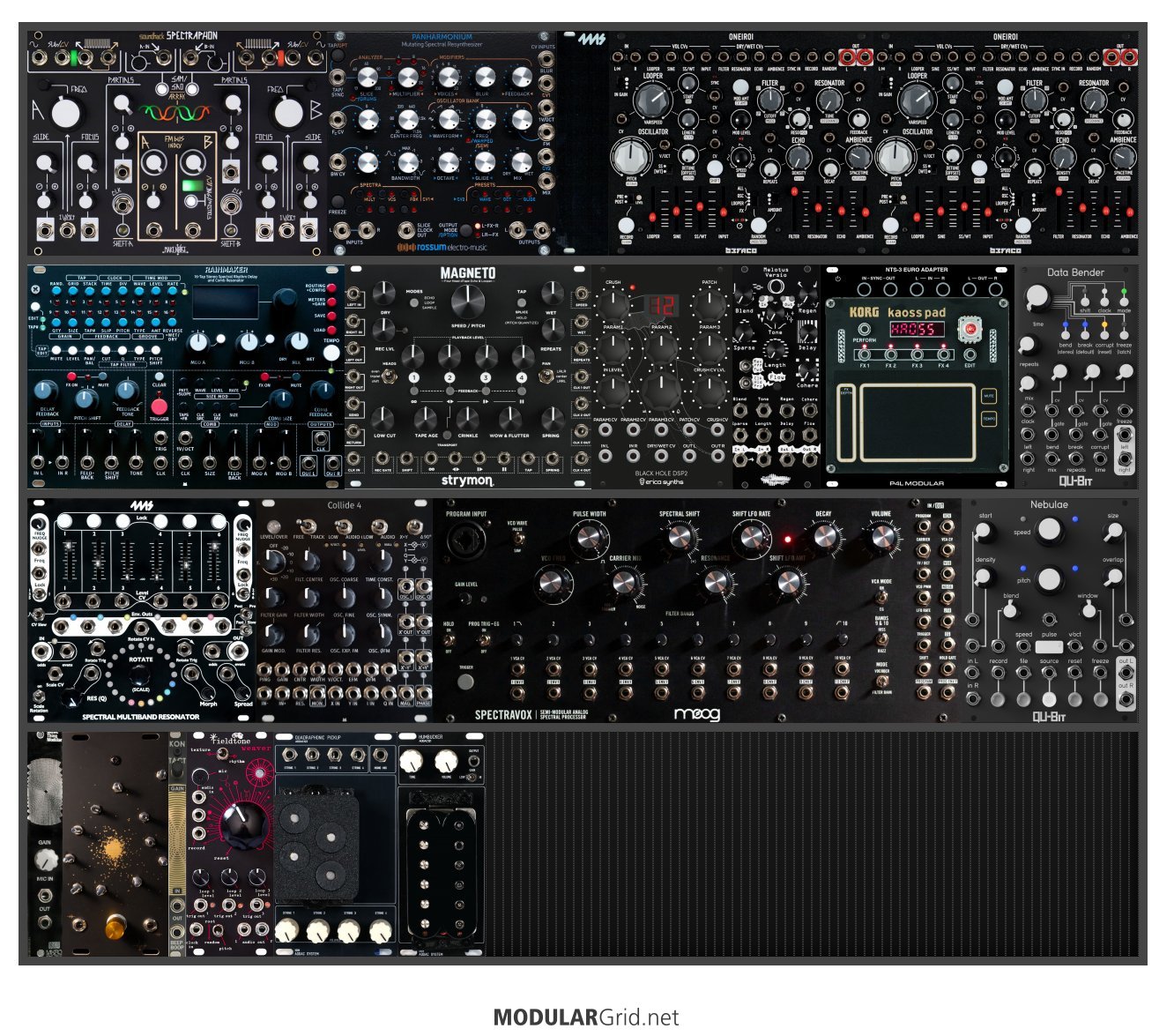The image size is (1174, 1036).
Task: Click the SPECTRAL MULTIBAND RESONATOR label
Action: click(x=141, y=717)
